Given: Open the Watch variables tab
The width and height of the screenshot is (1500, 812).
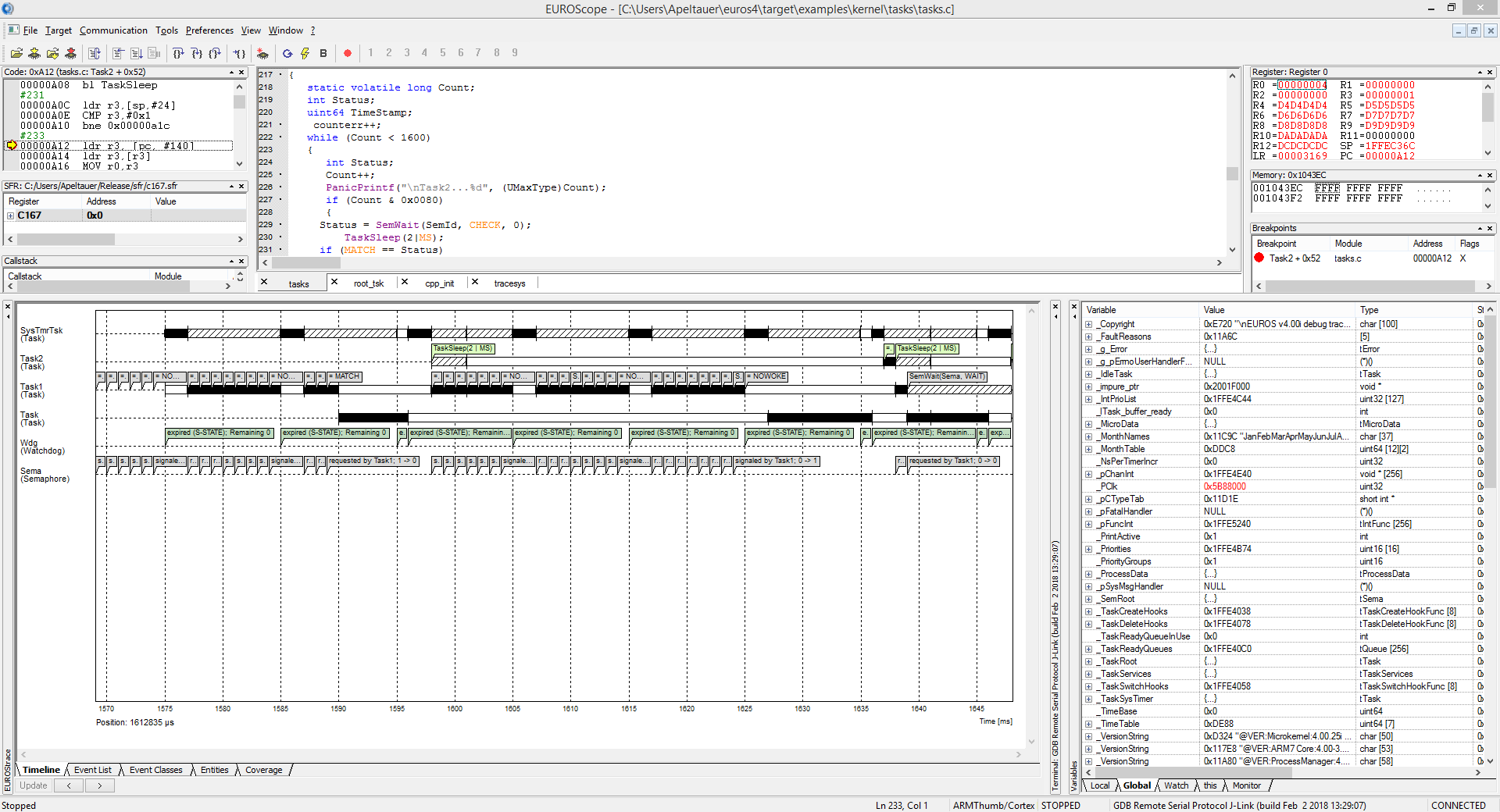Looking at the screenshot, I should click(x=1176, y=785).
